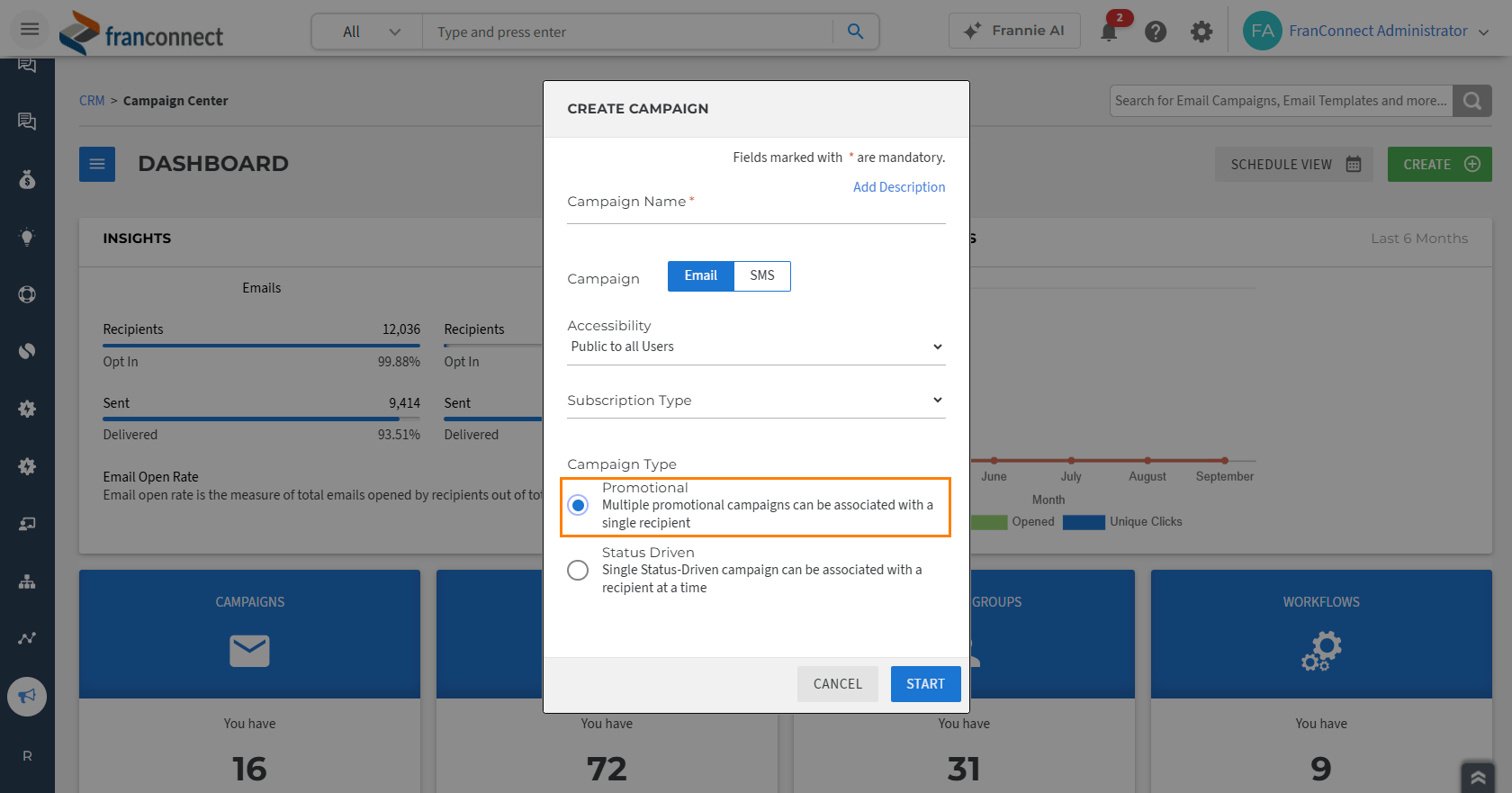Open the hamburger navigation menu

(30, 30)
